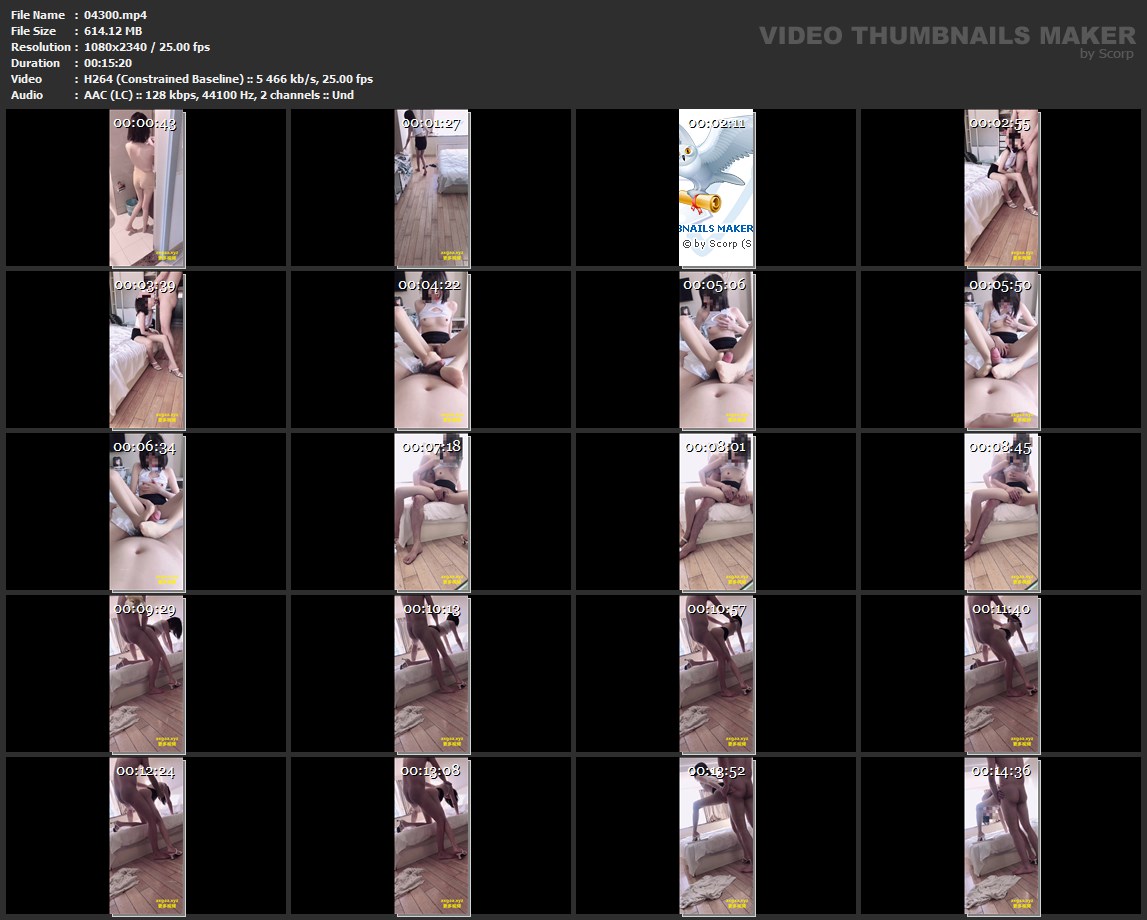Image resolution: width=1147 pixels, height=920 pixels.
Task: Click the thumbnail at 00:05:50
Action: 1001,350
